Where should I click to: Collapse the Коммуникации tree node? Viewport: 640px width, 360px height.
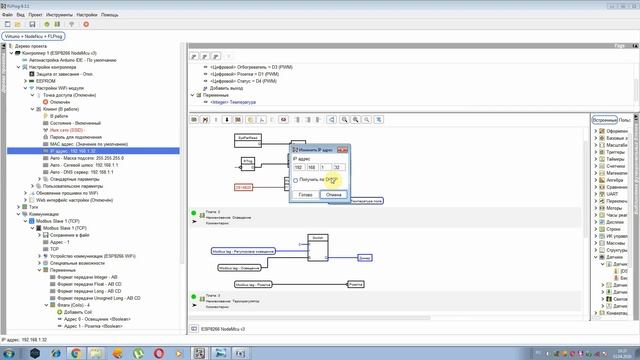point(18,214)
